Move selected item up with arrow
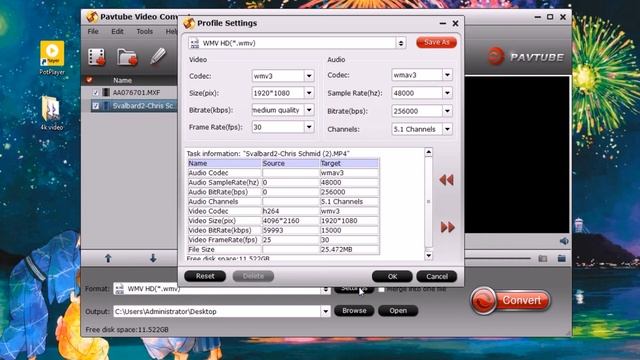 [108, 258]
